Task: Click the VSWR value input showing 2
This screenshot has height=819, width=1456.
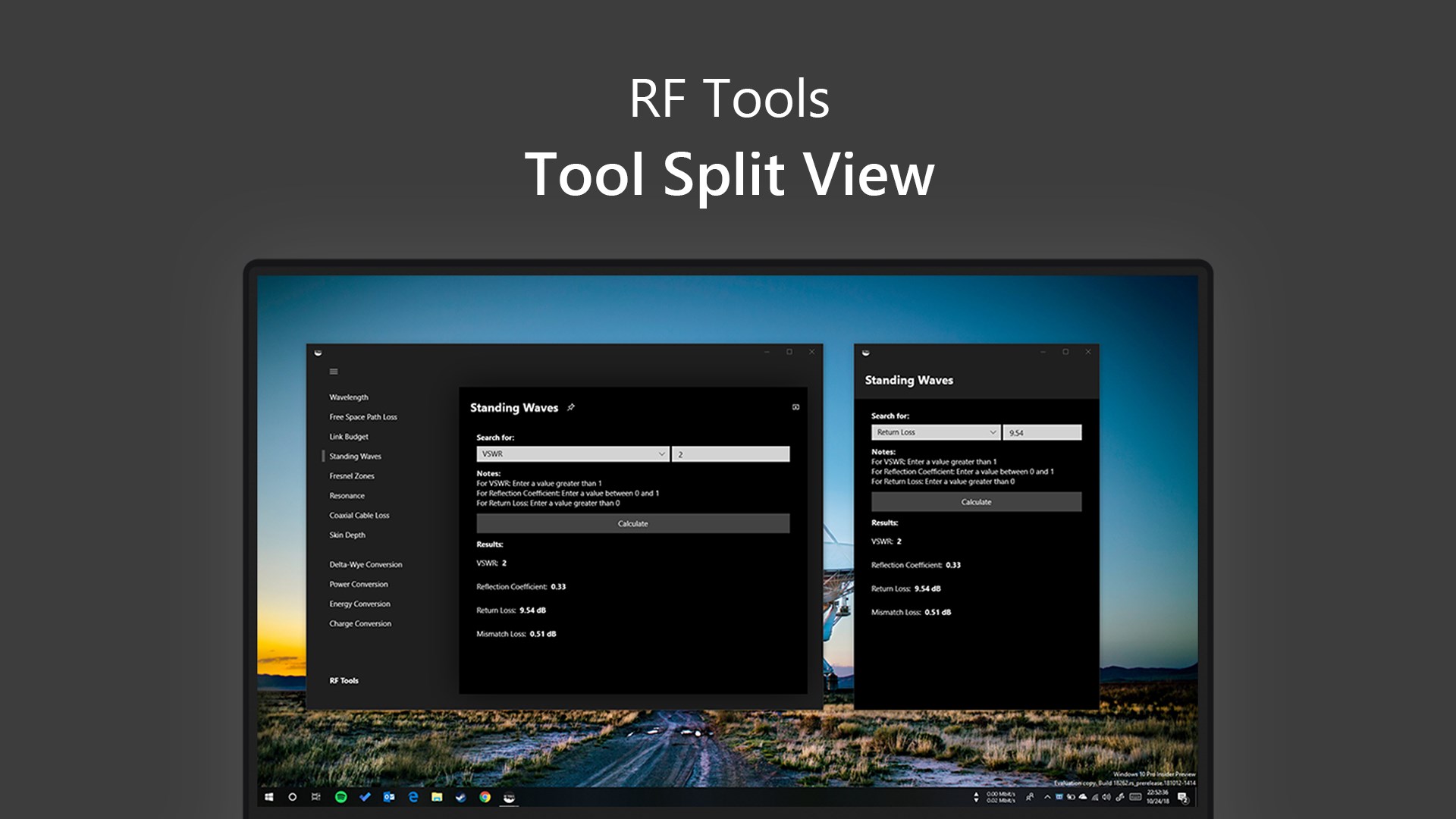Action: click(730, 453)
